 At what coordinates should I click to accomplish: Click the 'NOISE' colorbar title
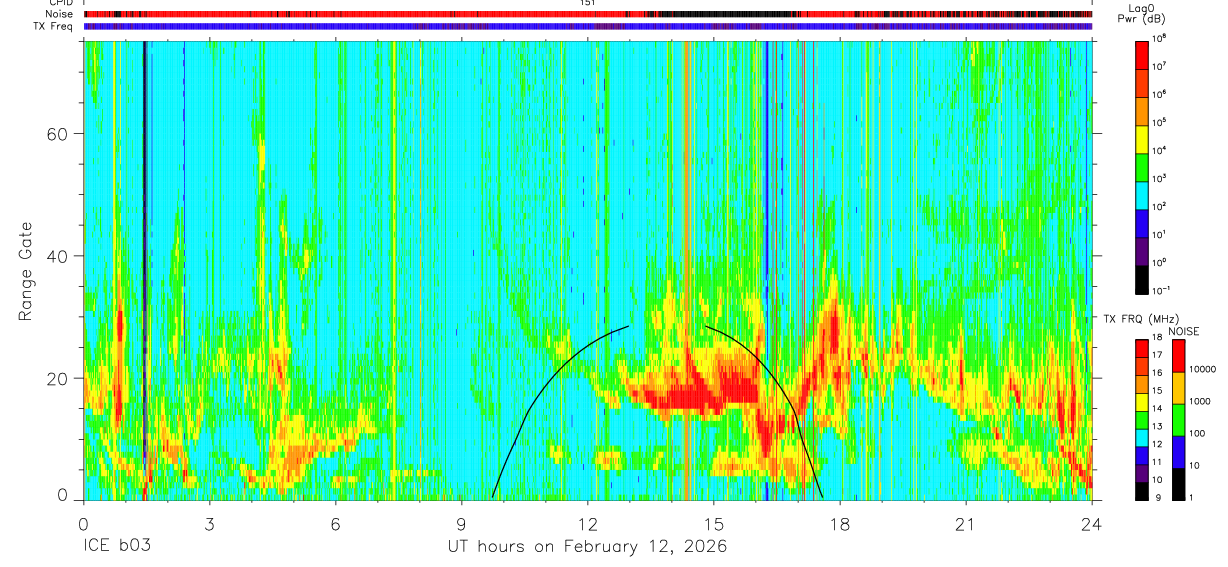tap(1185, 330)
